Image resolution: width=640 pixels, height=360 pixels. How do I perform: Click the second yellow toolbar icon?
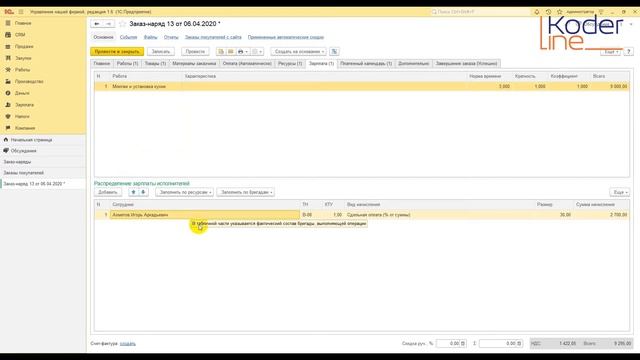(231, 51)
